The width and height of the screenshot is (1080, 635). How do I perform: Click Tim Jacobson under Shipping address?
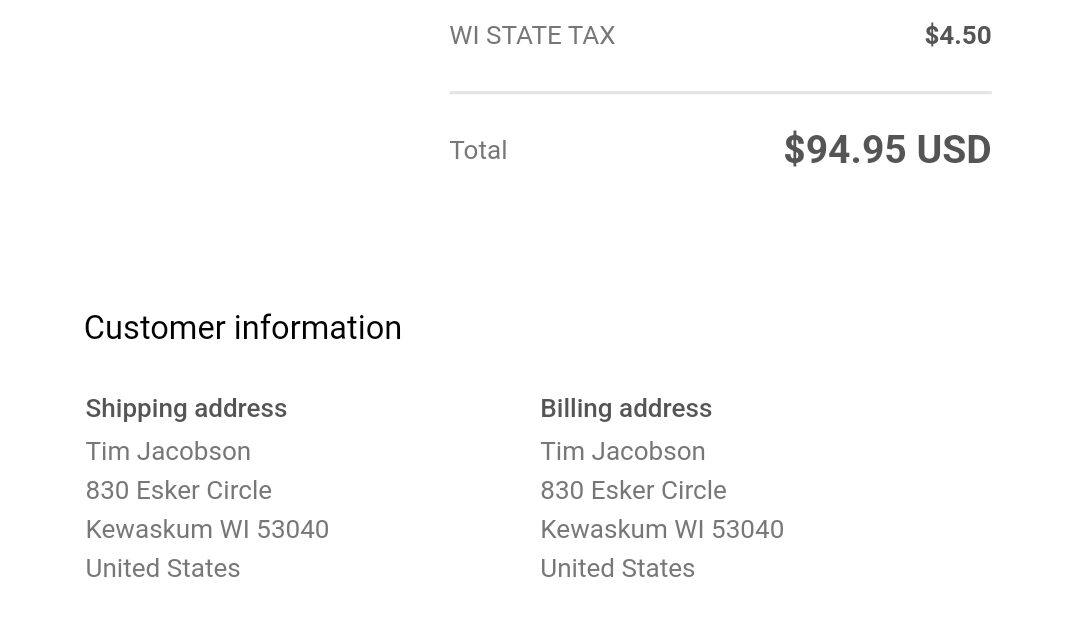(168, 451)
